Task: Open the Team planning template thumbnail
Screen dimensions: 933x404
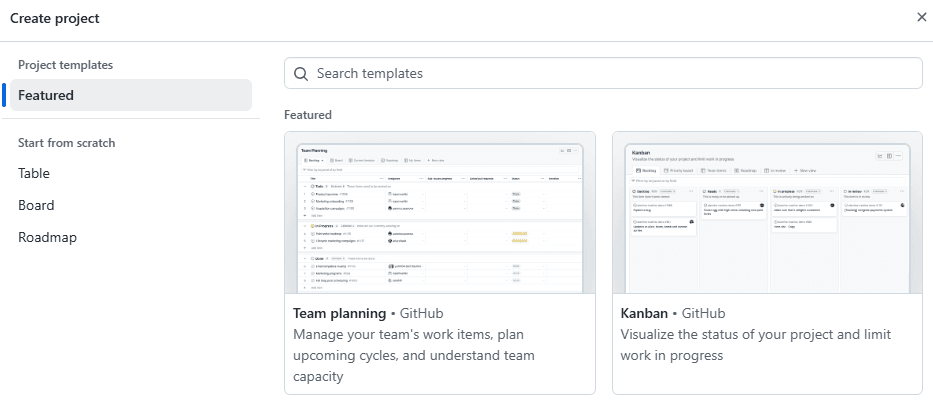Action: tap(440, 213)
